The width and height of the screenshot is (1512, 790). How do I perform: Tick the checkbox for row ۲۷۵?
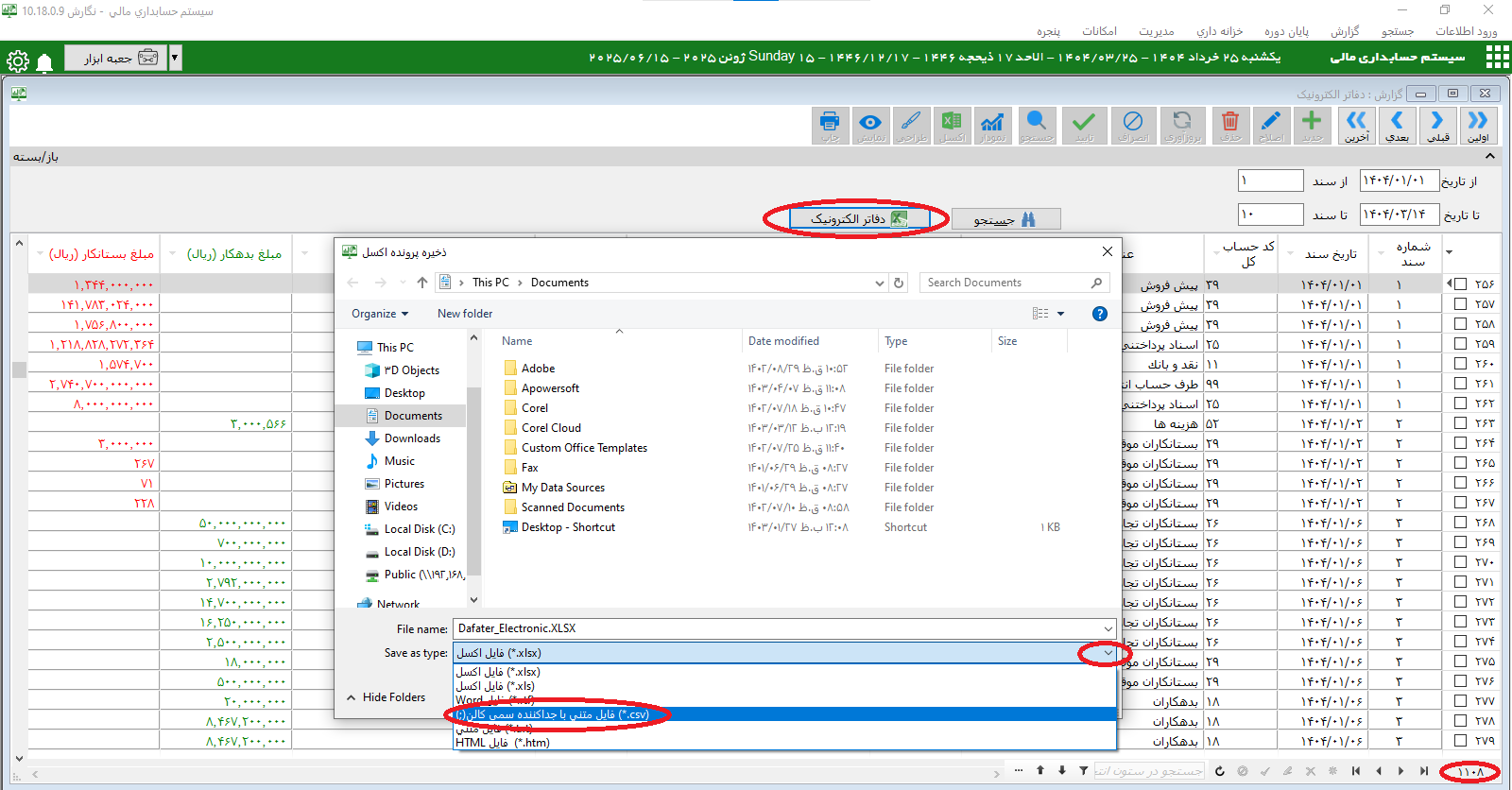(x=1461, y=661)
